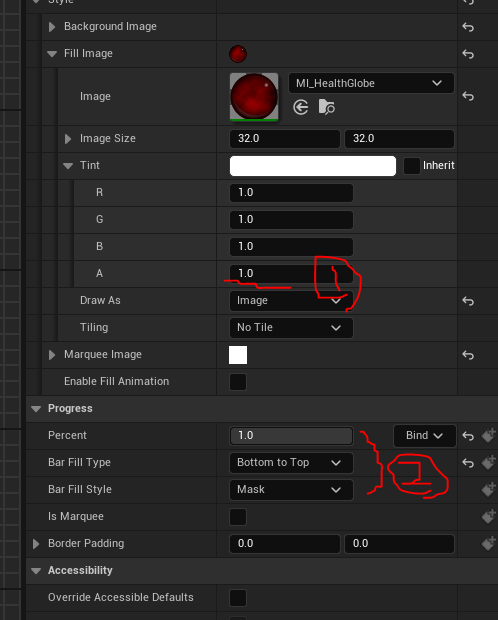Screen dimensions: 498x620
Task: Click the Tint B value field
Action: click(x=291, y=247)
